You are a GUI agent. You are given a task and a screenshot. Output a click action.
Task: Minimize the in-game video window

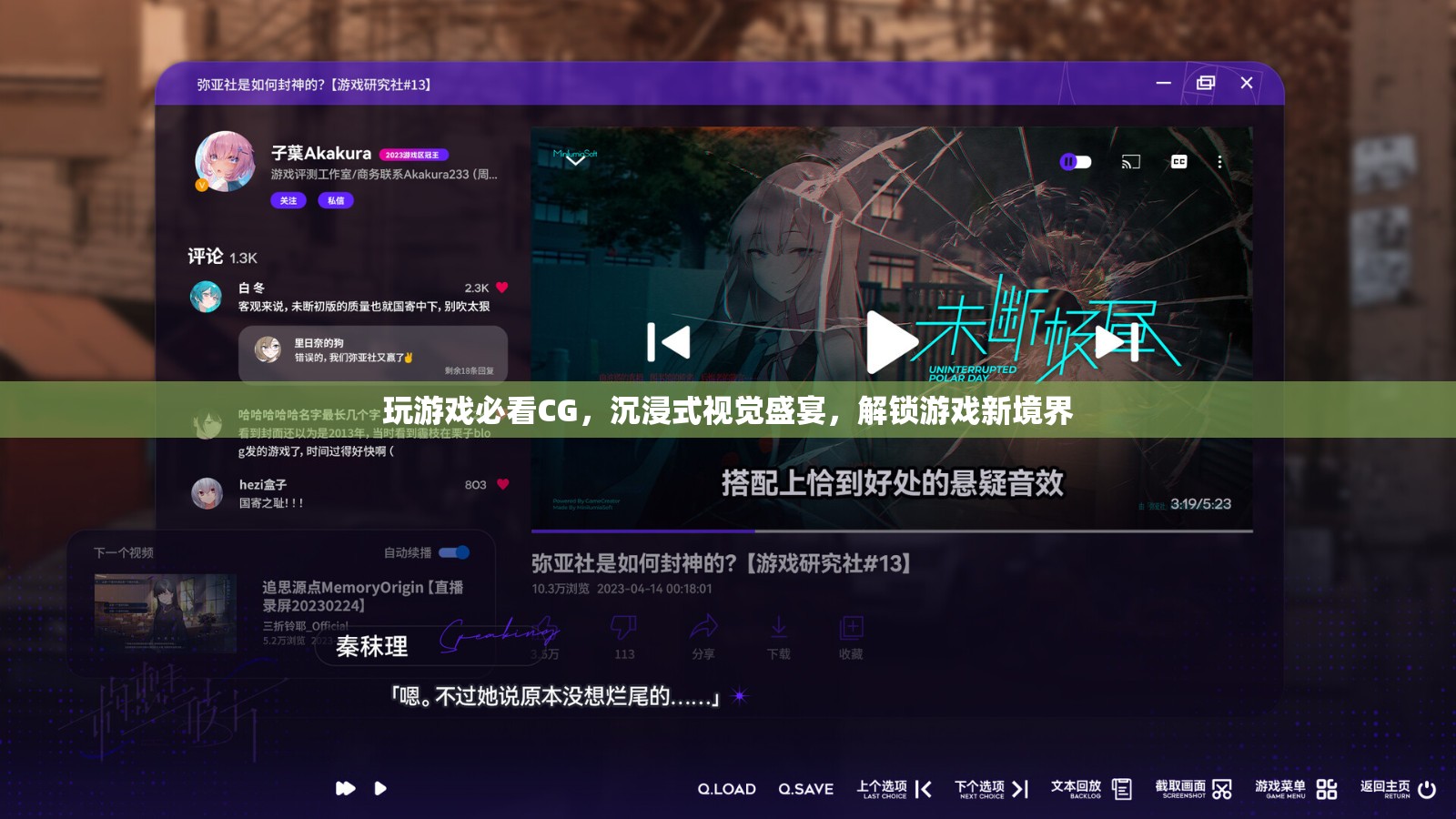tap(1163, 83)
